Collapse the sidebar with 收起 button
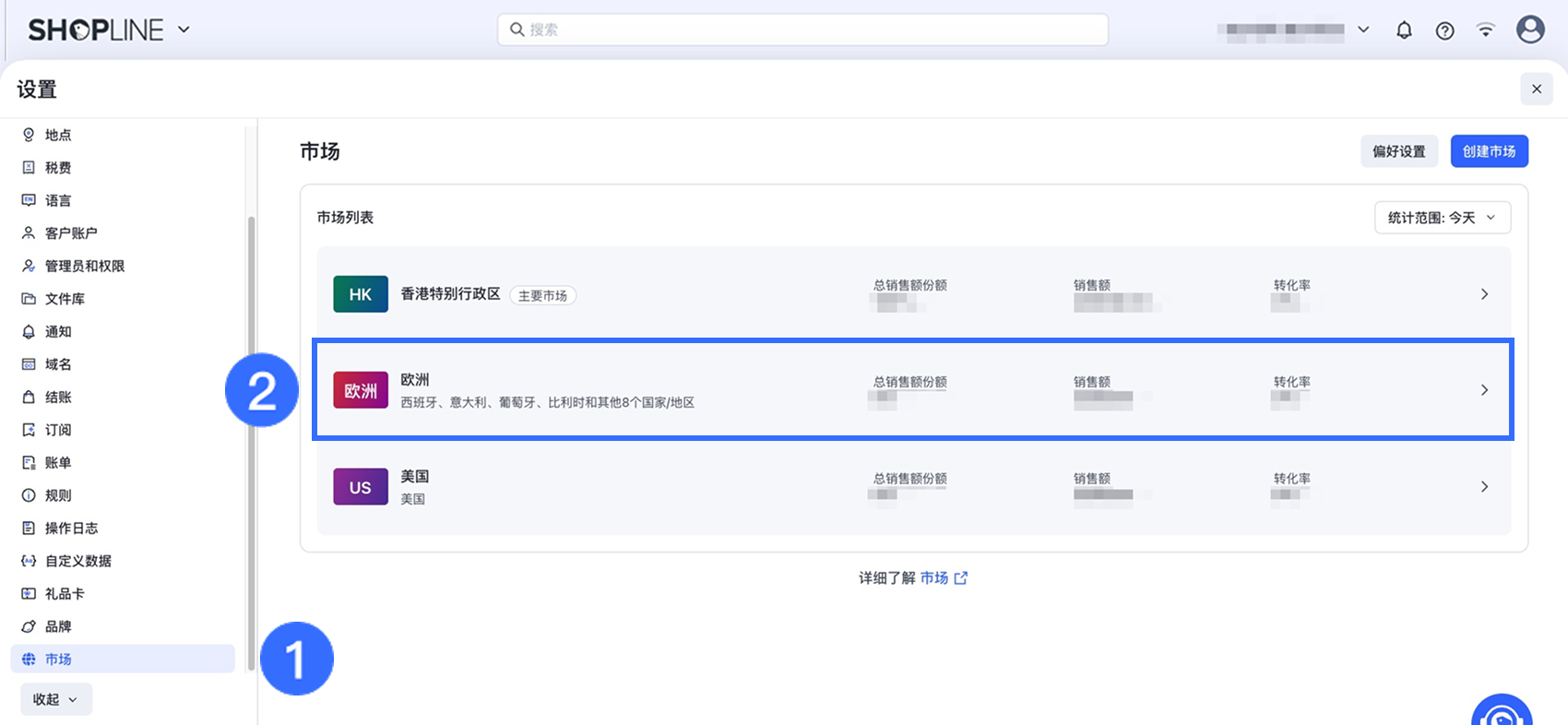1568x725 pixels. pyautogui.click(x=55, y=699)
